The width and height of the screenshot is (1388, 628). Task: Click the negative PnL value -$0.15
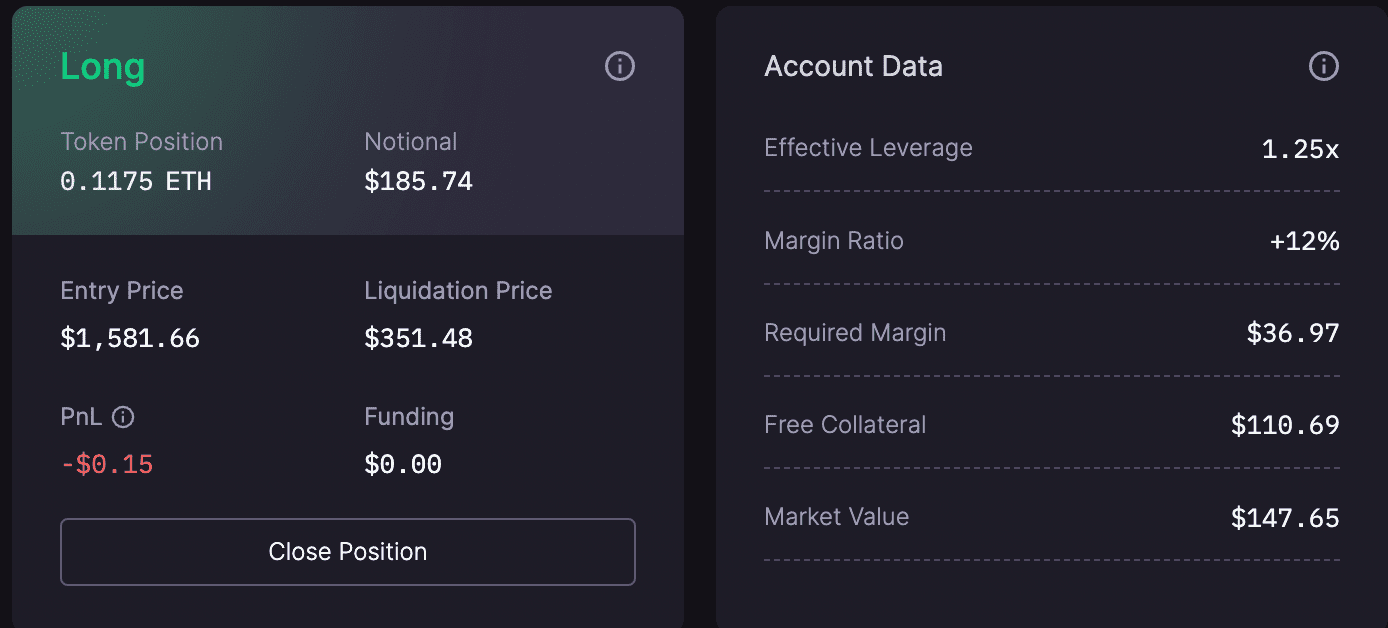pos(107,464)
